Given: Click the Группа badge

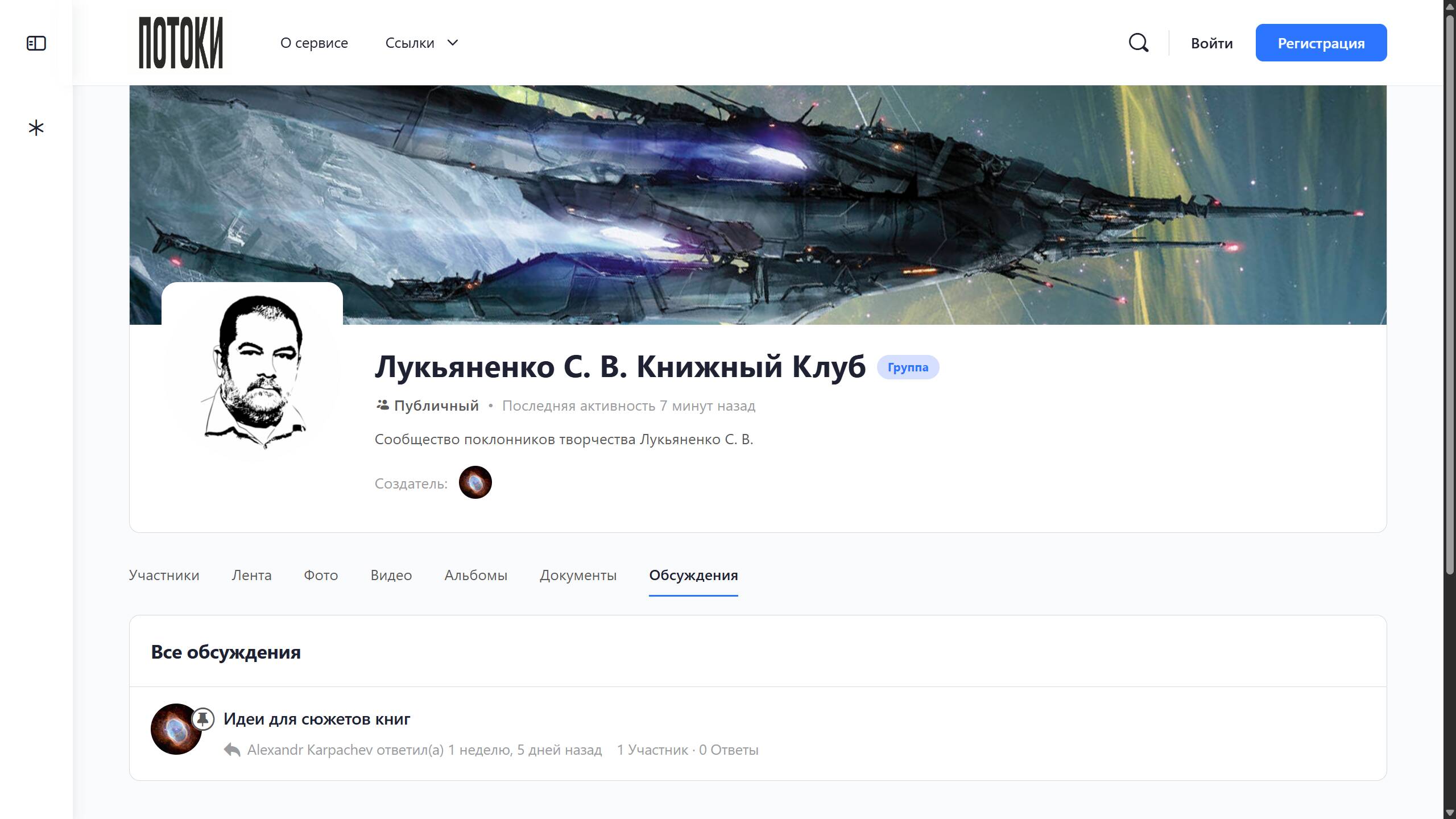Looking at the screenshot, I should tap(908, 367).
